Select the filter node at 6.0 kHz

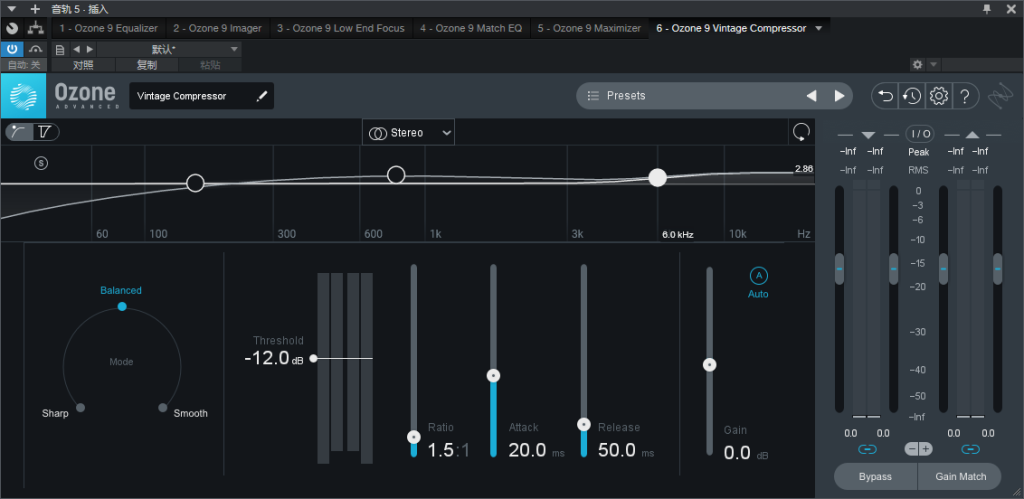[658, 178]
